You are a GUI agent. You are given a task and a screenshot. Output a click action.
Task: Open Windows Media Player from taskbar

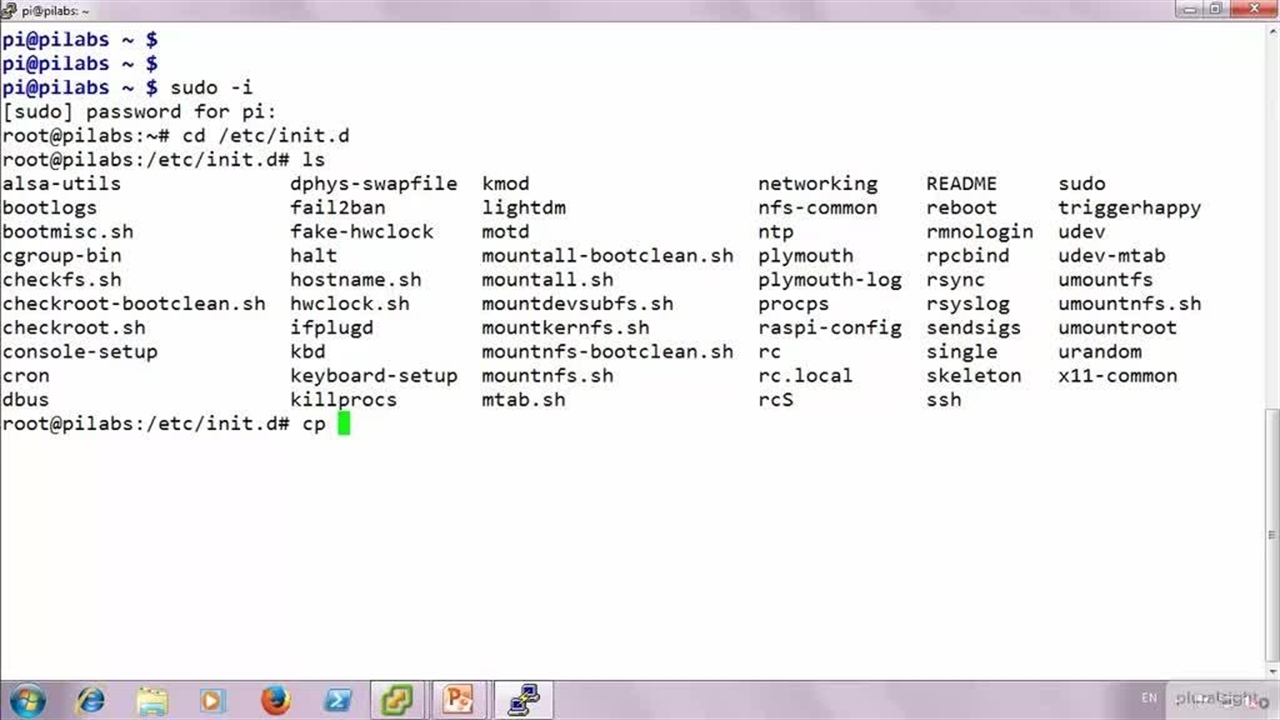point(213,699)
